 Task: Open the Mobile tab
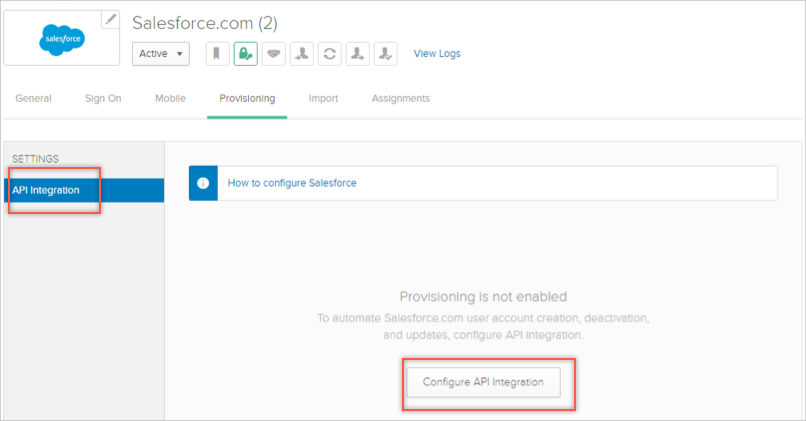170,99
